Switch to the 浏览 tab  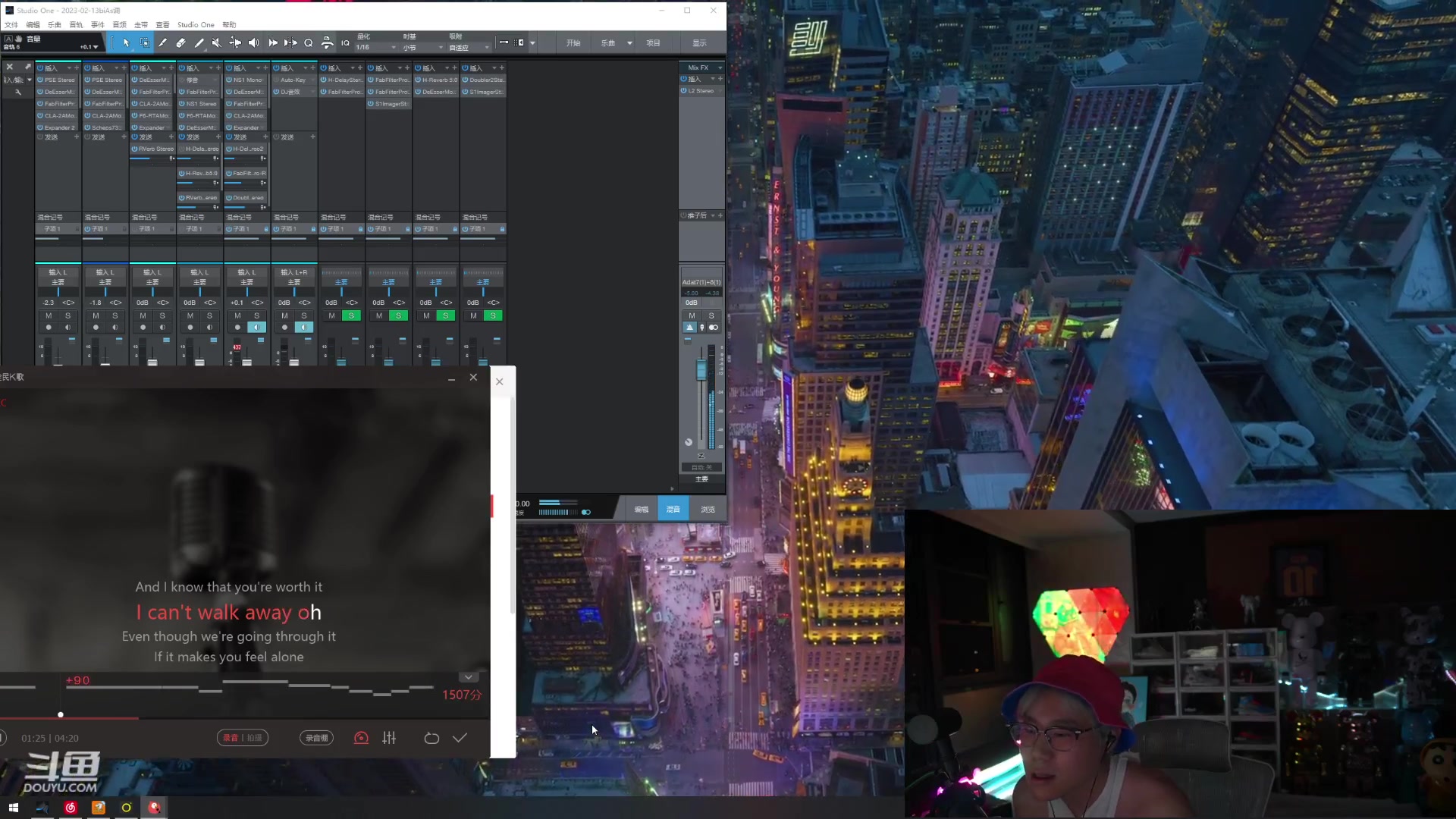708,510
